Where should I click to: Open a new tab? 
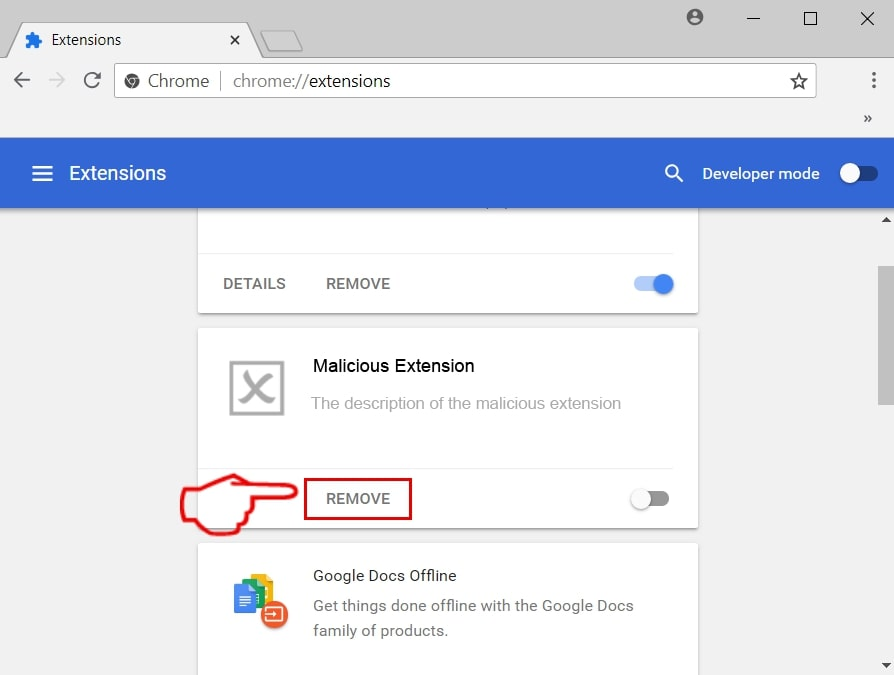coord(282,40)
